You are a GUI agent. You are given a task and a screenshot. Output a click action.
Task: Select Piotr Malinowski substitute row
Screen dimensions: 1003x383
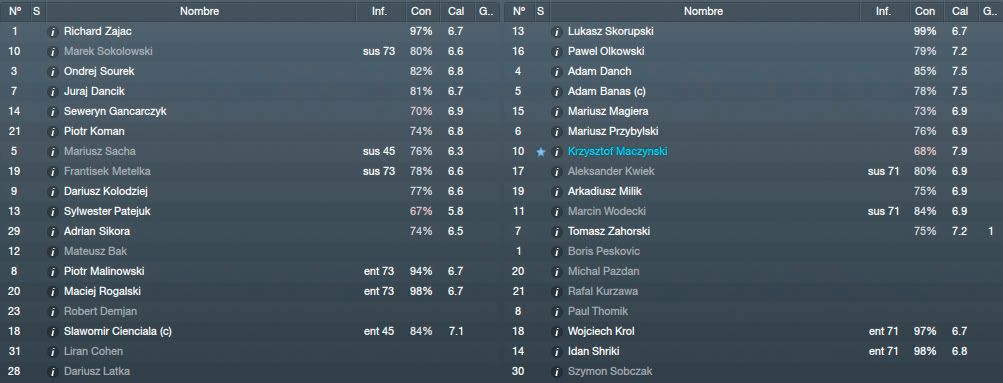coord(251,272)
